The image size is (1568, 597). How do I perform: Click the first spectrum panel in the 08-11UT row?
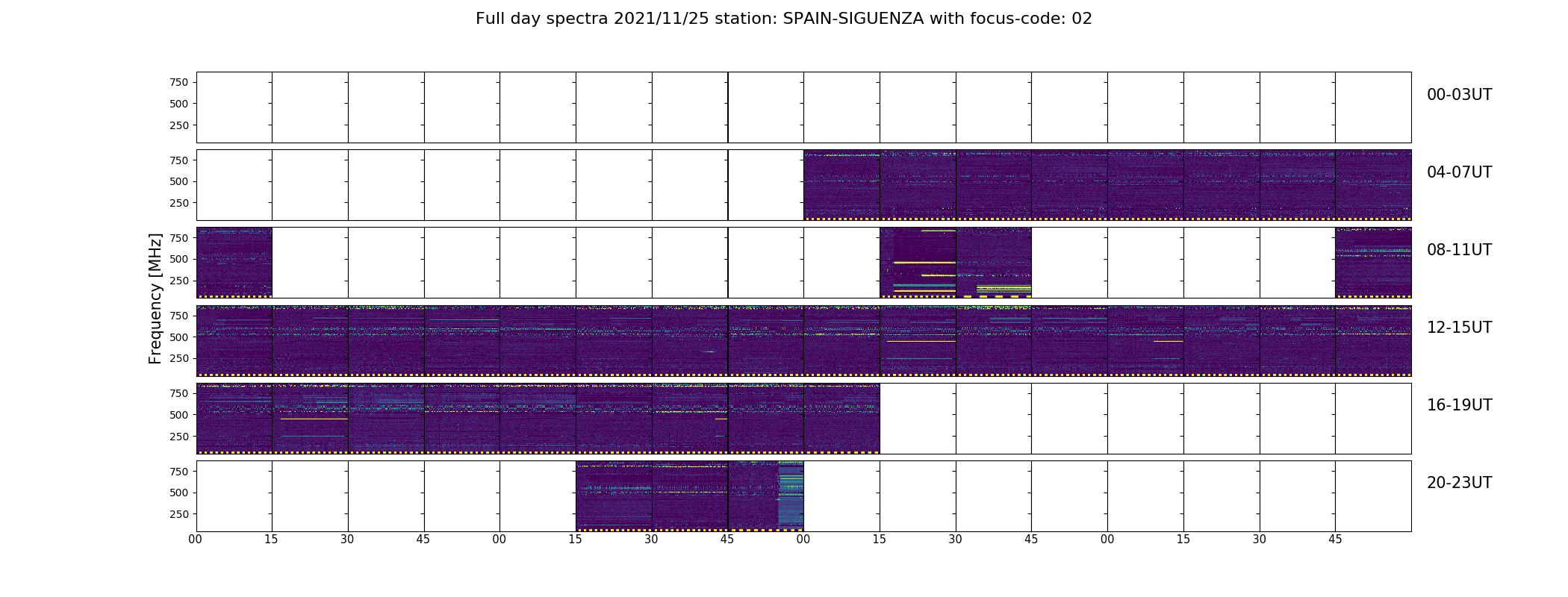[x=234, y=263]
